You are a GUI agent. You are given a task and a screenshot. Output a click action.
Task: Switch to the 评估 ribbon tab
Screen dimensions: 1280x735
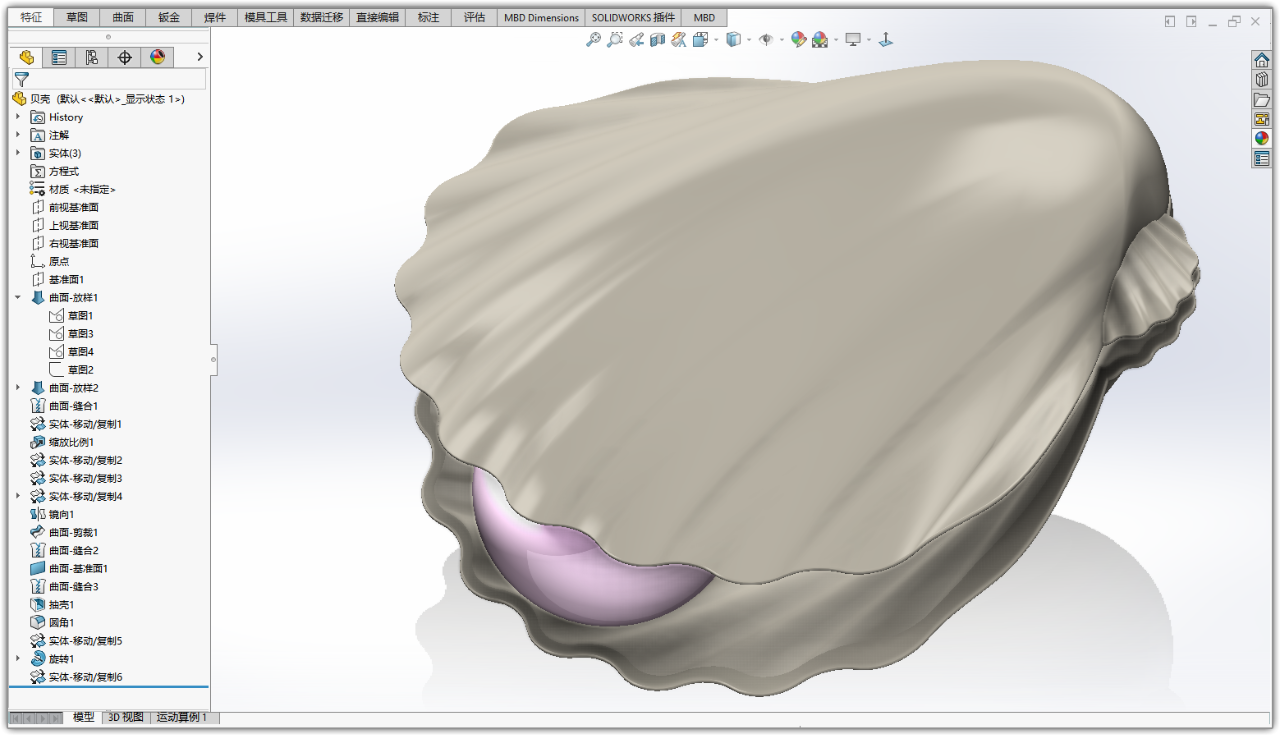pyautogui.click(x=474, y=18)
